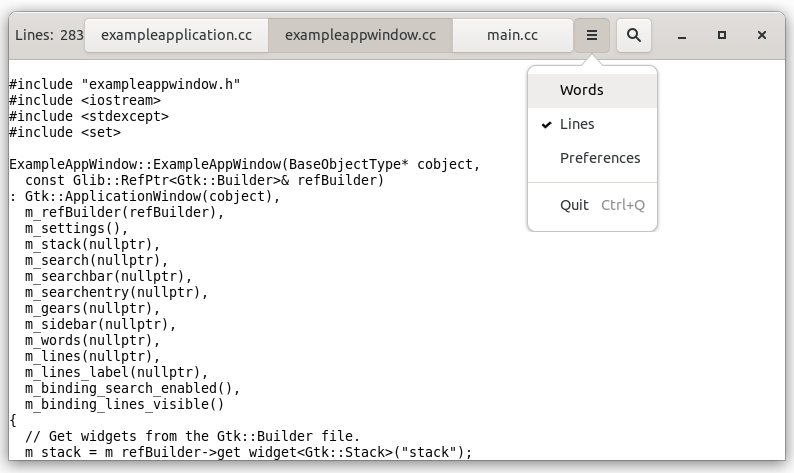Place cursor on #include <set> line
The width and height of the screenshot is (794, 473).
[x=65, y=132]
